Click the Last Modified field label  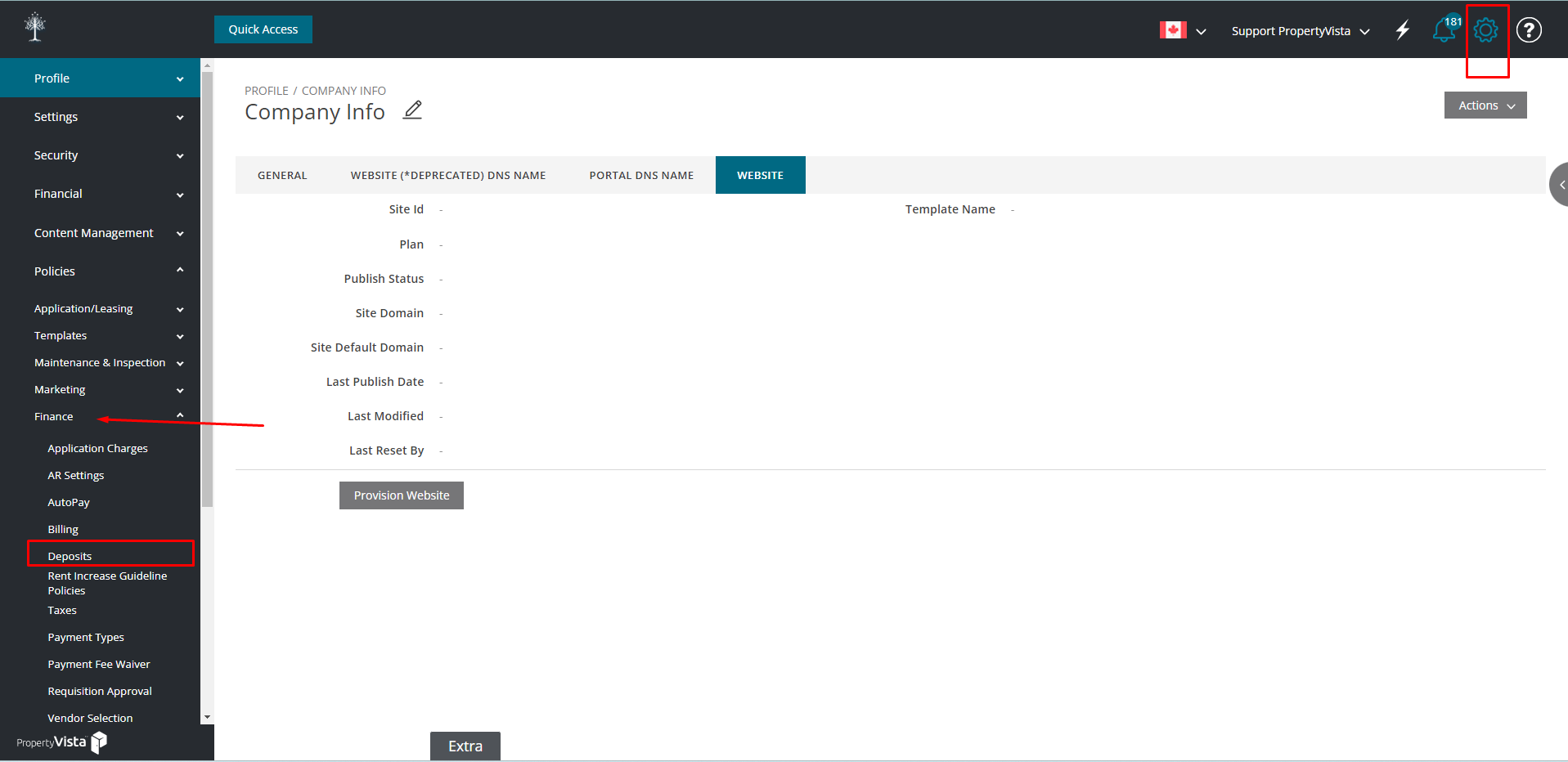[x=385, y=416]
